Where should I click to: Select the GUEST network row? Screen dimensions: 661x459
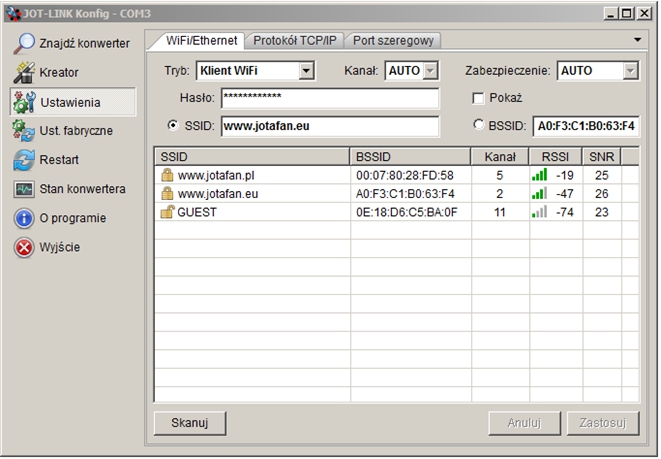point(250,212)
